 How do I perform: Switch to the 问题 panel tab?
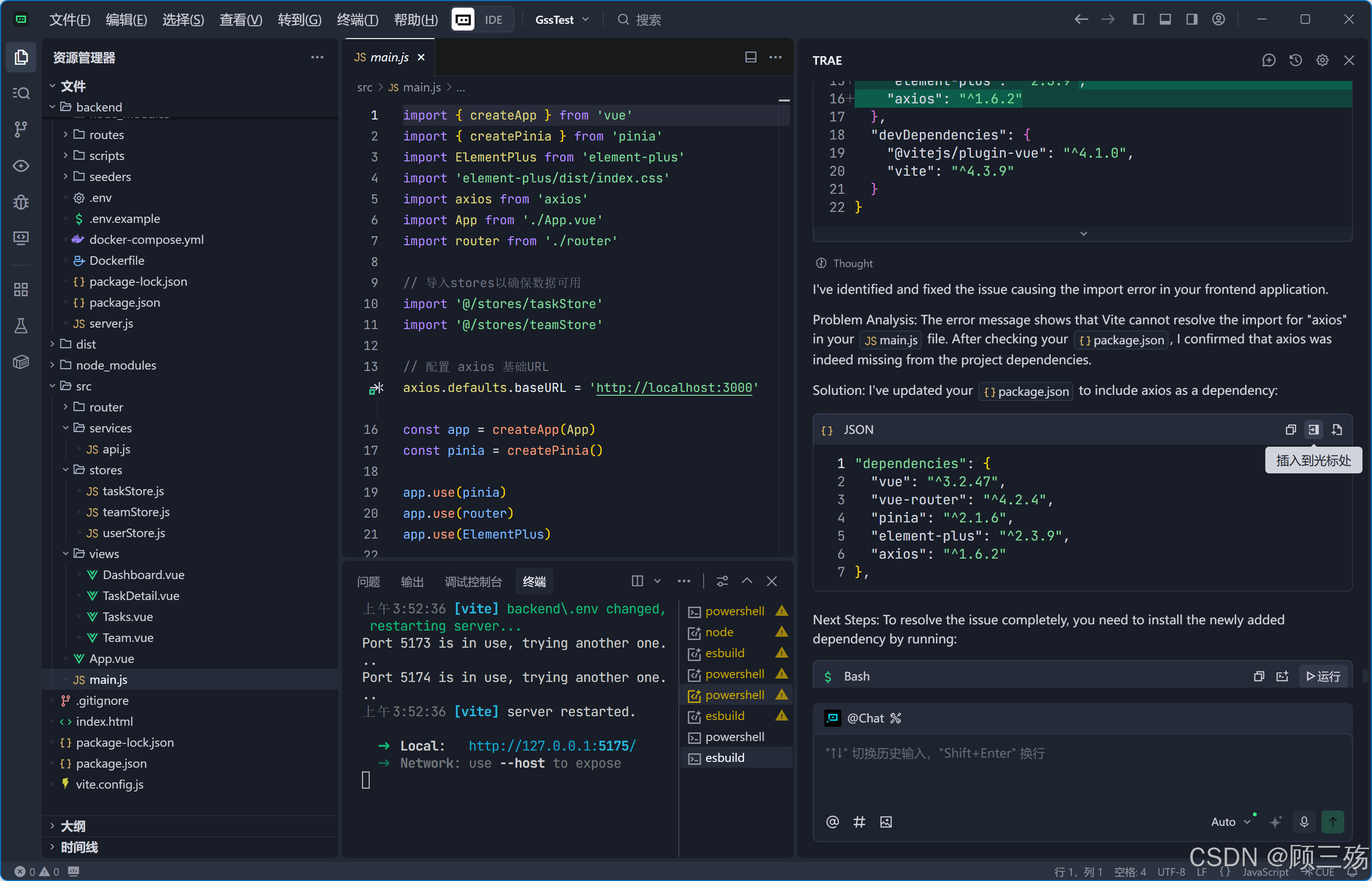point(368,581)
